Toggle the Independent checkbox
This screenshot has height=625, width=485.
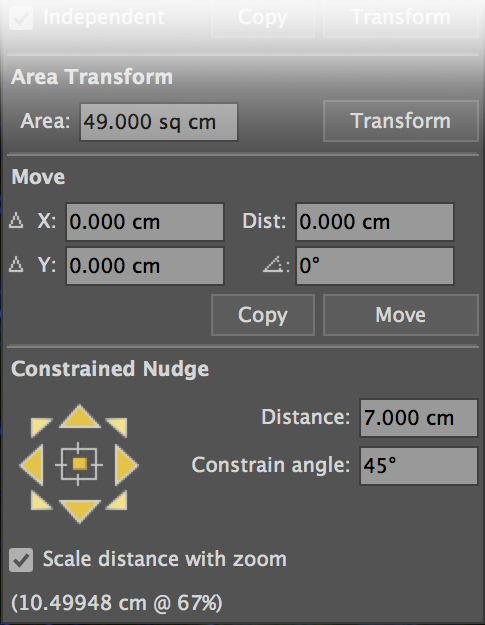point(21,18)
